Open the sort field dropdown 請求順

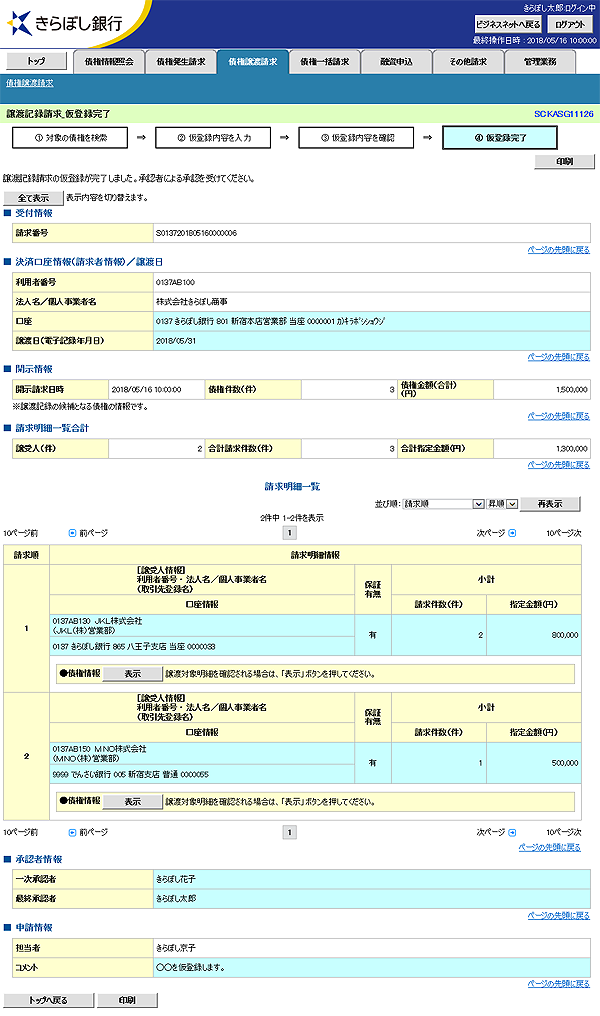(443, 504)
